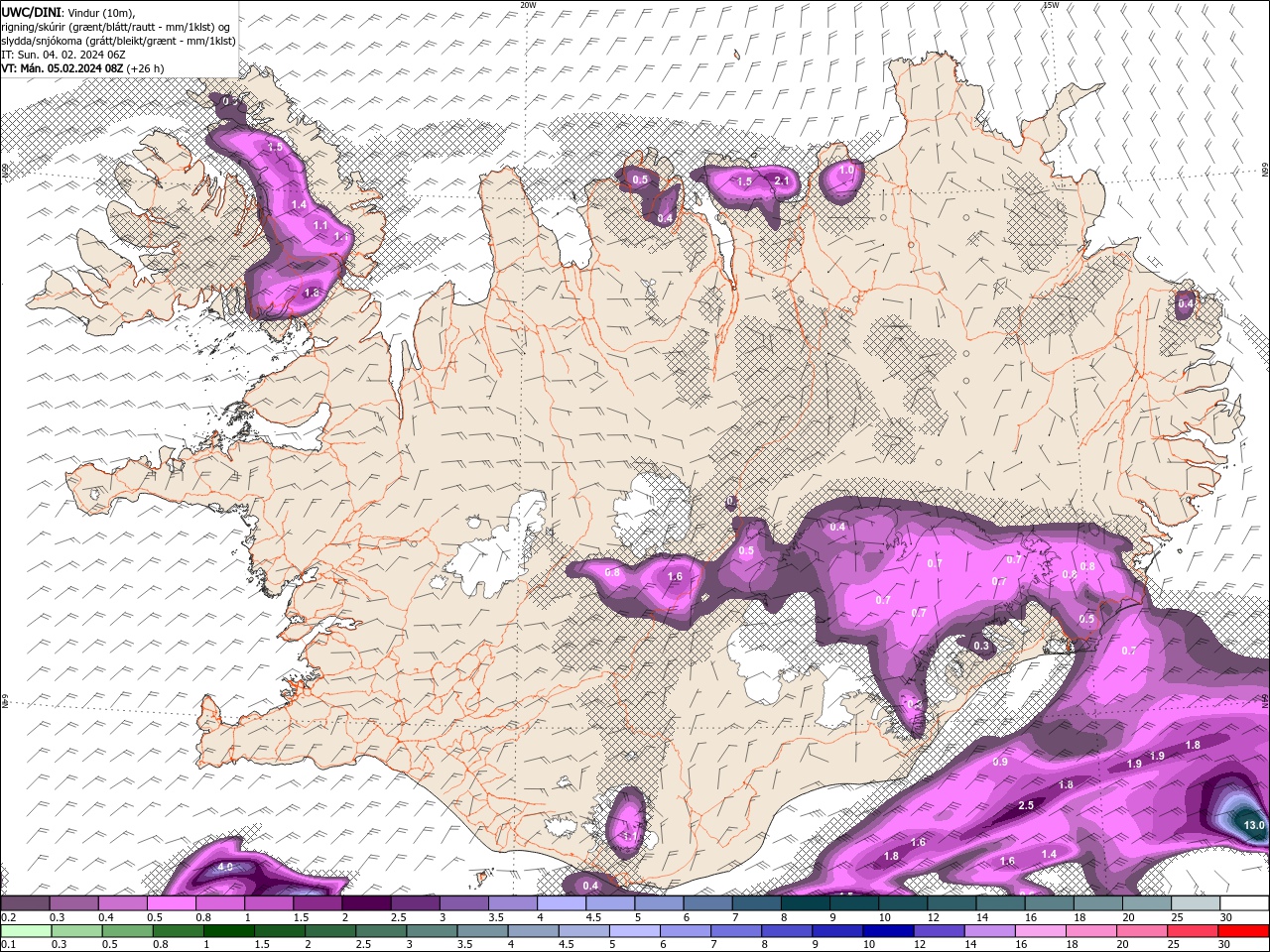Click upper legend row swatch labeled 20
The height and width of the screenshot is (952, 1270).
1147,903
